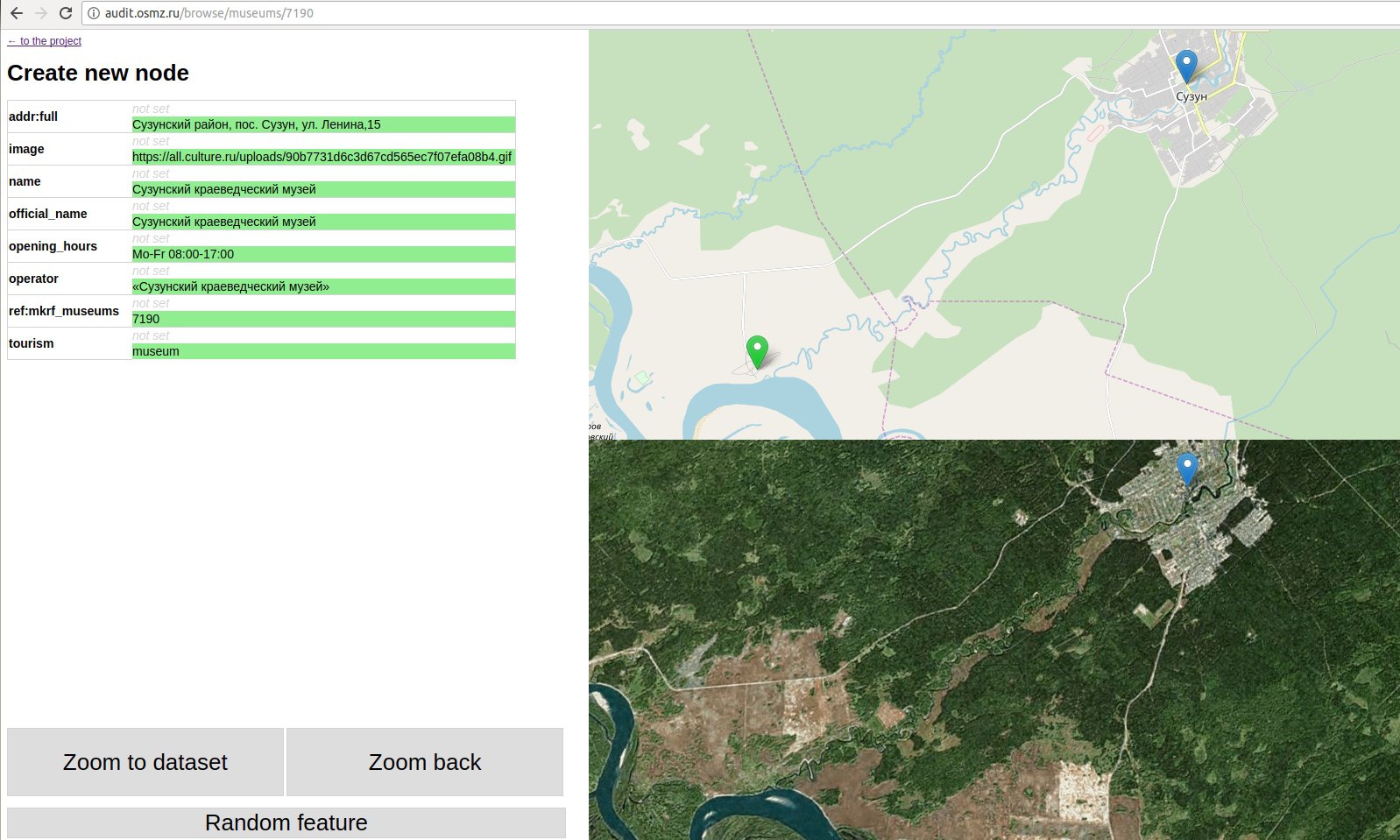Reload the page with the refresh icon

pyautogui.click(x=66, y=13)
